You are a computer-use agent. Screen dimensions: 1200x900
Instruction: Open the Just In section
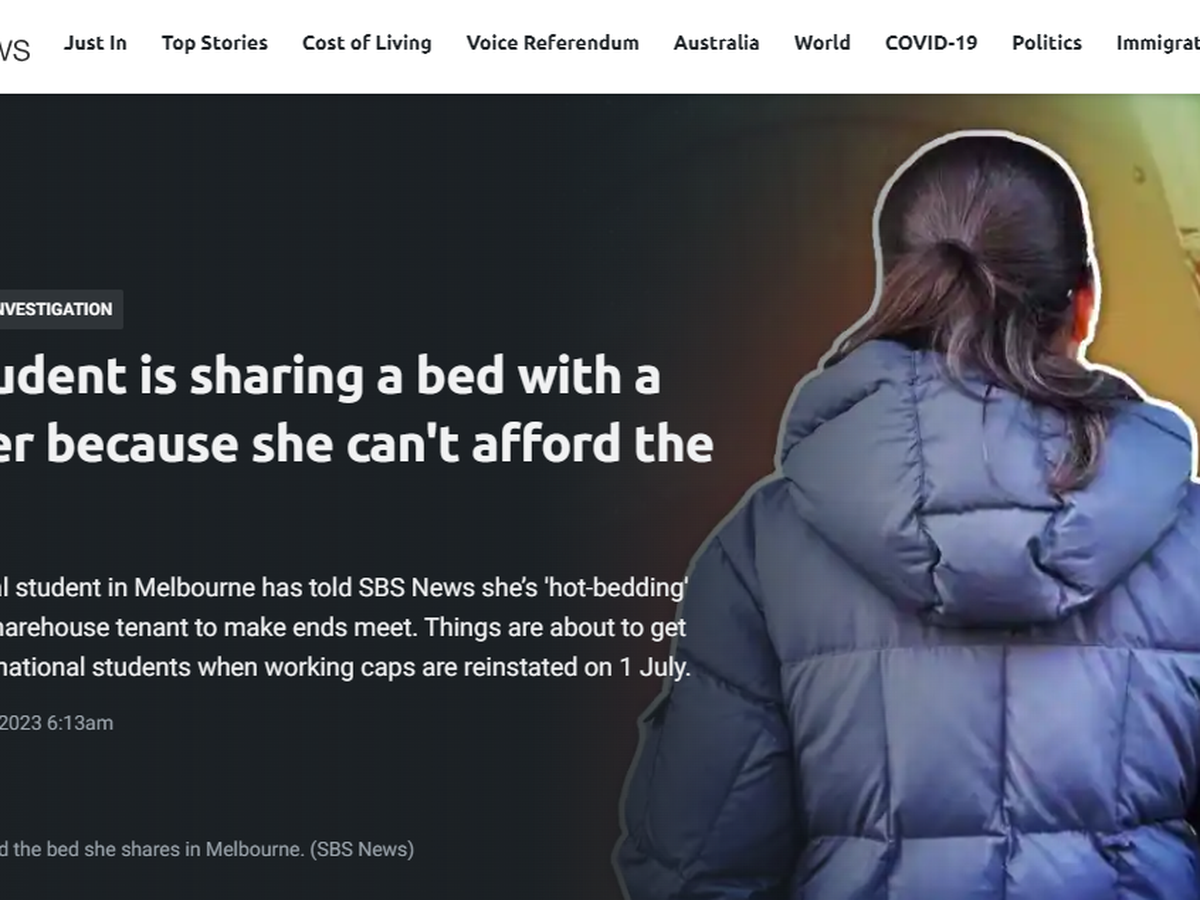tap(95, 43)
